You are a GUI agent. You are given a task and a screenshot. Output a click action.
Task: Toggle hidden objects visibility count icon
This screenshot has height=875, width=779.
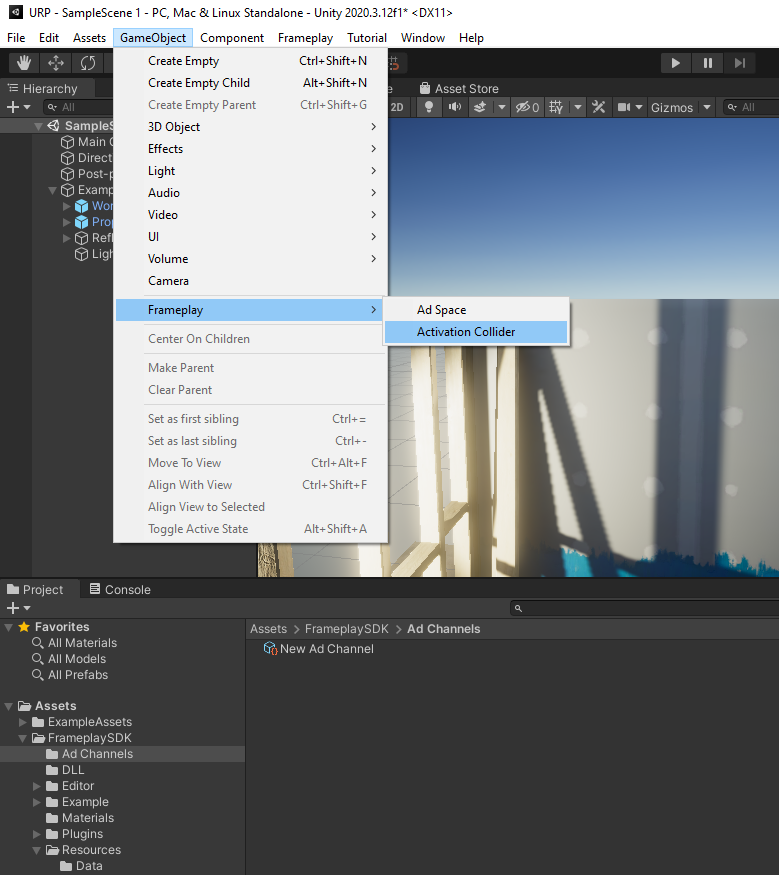point(527,107)
